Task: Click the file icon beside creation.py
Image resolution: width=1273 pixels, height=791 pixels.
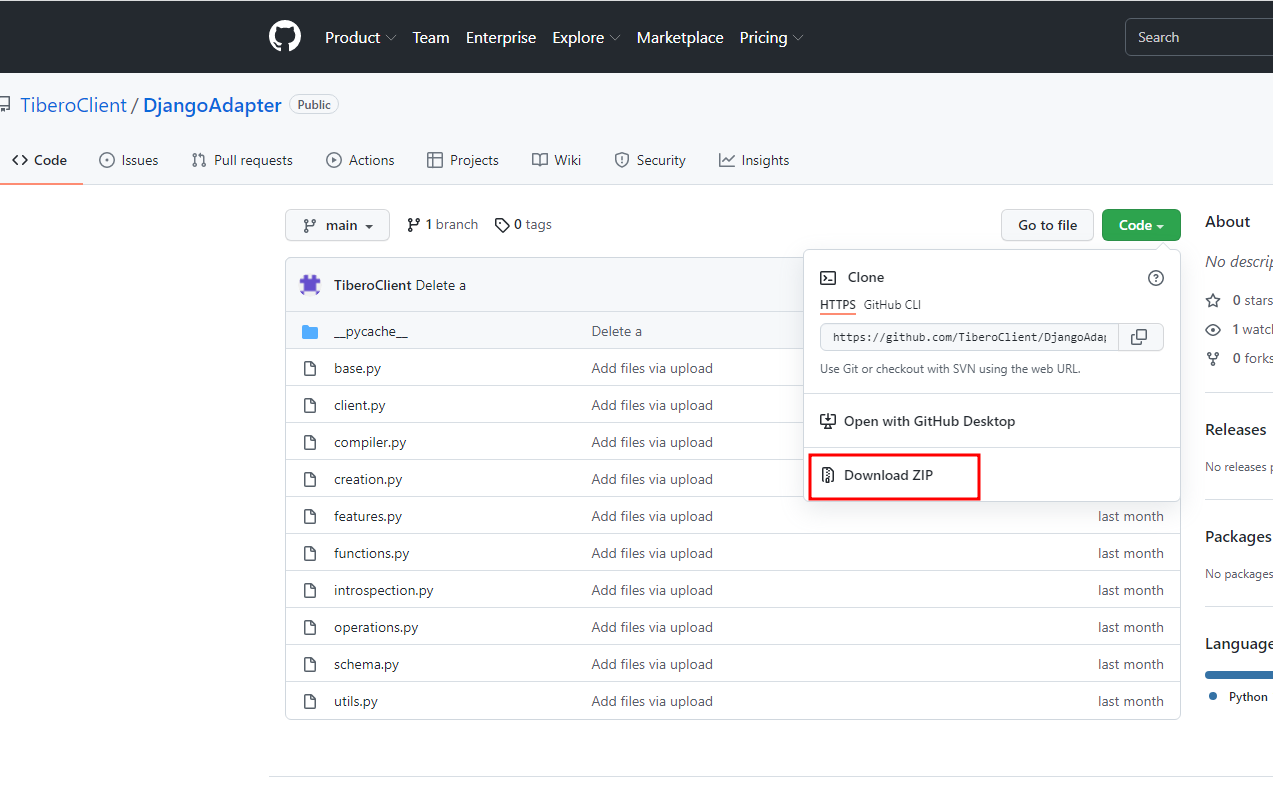Action: 310,480
